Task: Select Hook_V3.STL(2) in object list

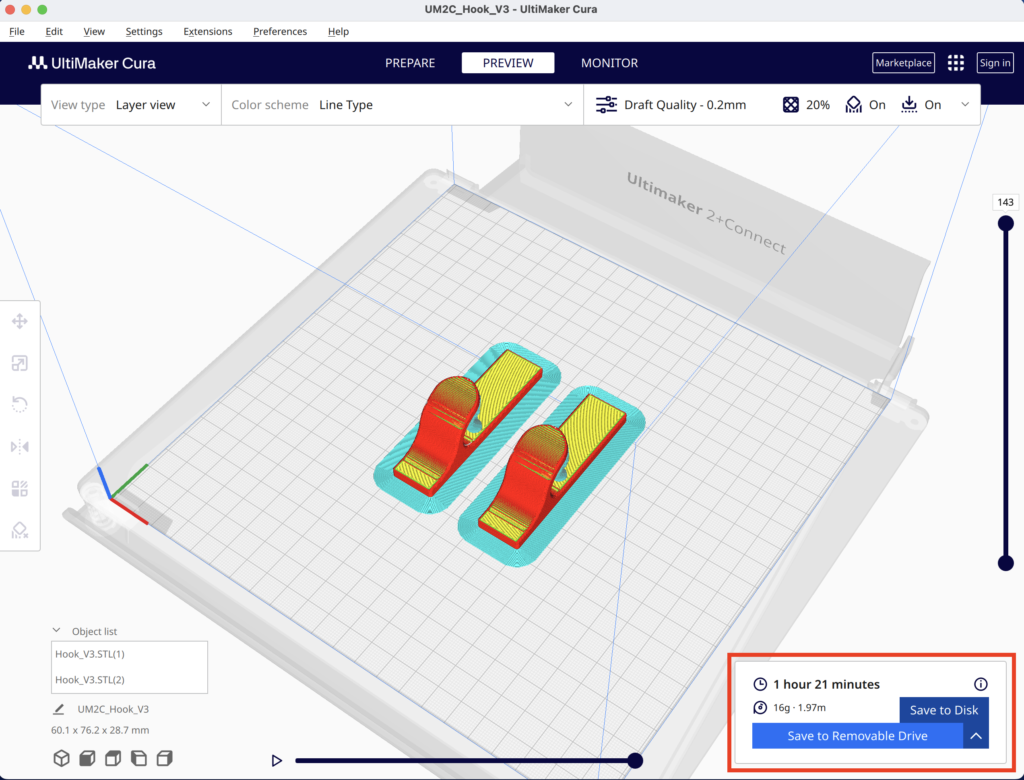Action: (129, 679)
